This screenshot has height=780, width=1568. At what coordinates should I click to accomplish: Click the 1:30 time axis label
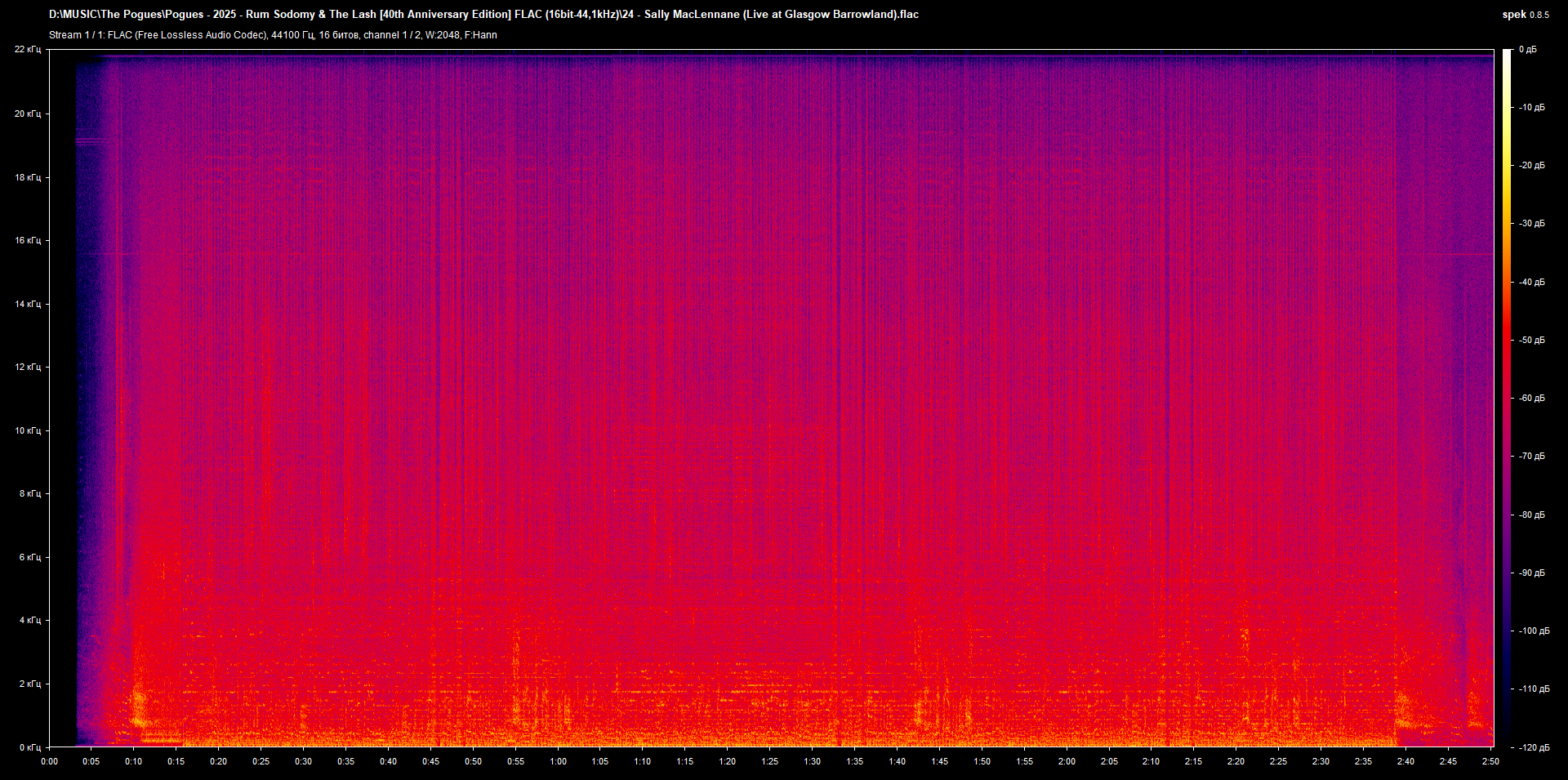coord(812,761)
